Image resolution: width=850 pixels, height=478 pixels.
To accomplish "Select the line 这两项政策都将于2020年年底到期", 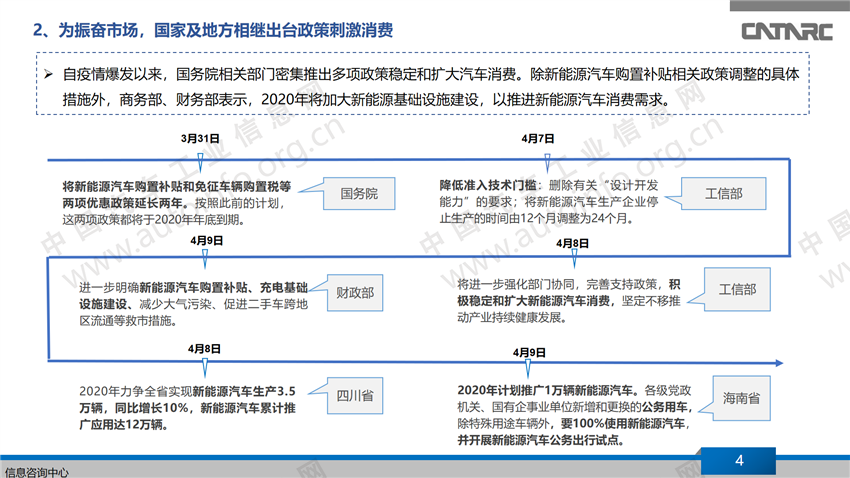I will (153, 220).
